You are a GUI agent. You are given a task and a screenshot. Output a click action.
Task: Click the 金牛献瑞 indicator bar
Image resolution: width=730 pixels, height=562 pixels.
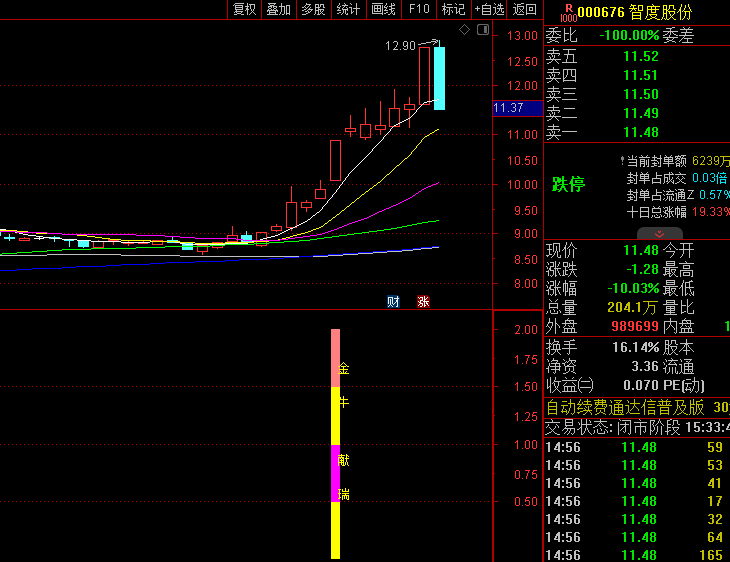pyautogui.click(x=335, y=444)
